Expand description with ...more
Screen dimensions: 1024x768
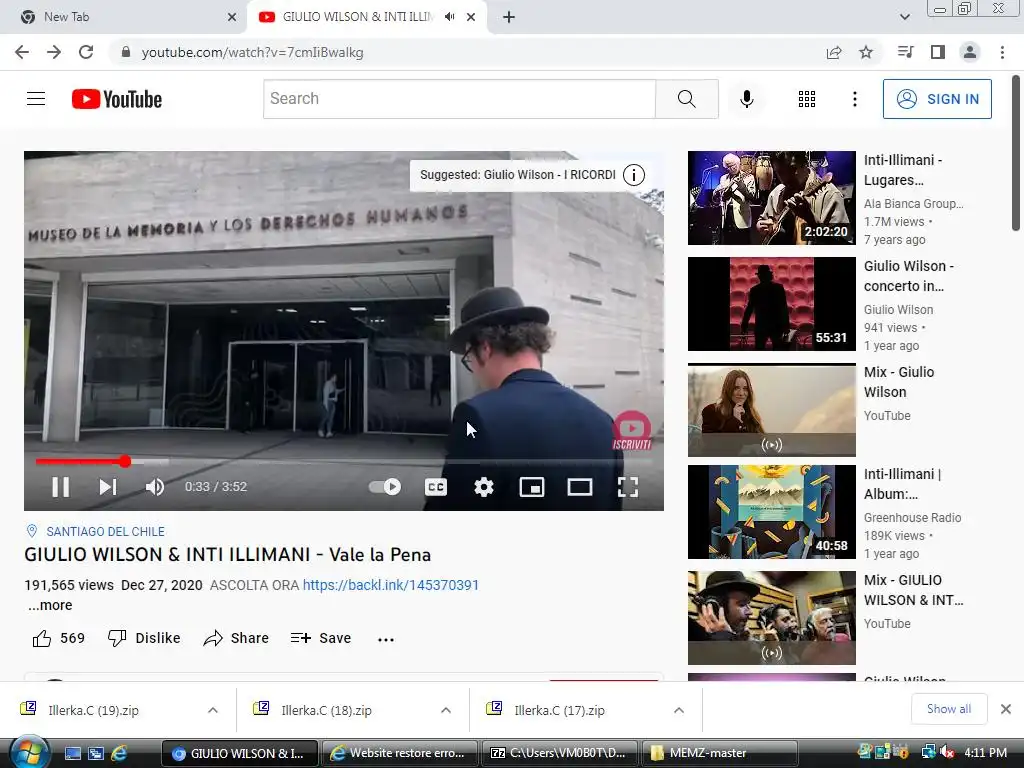pyautogui.click(x=50, y=605)
